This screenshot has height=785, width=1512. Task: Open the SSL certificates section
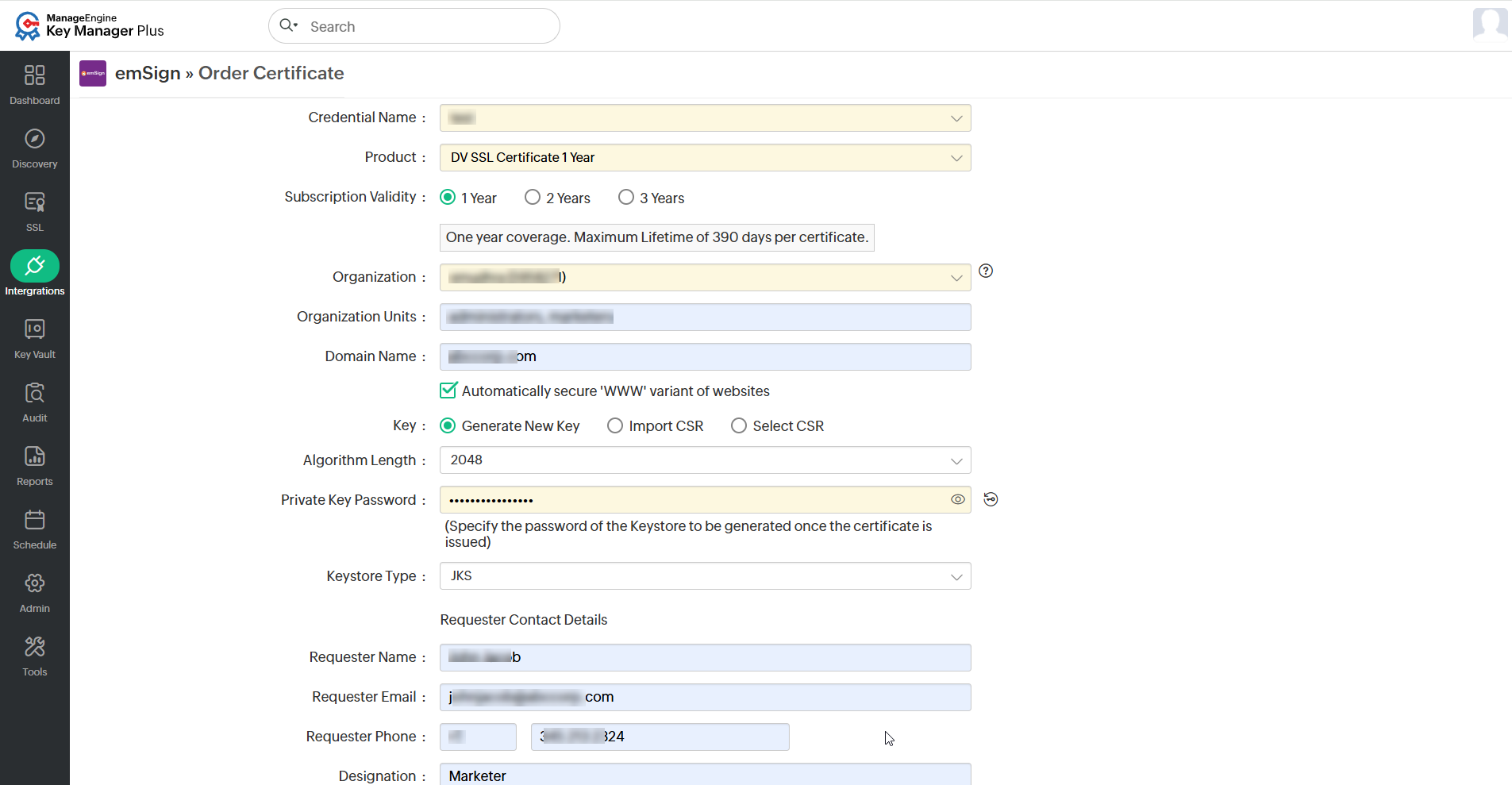click(x=35, y=211)
